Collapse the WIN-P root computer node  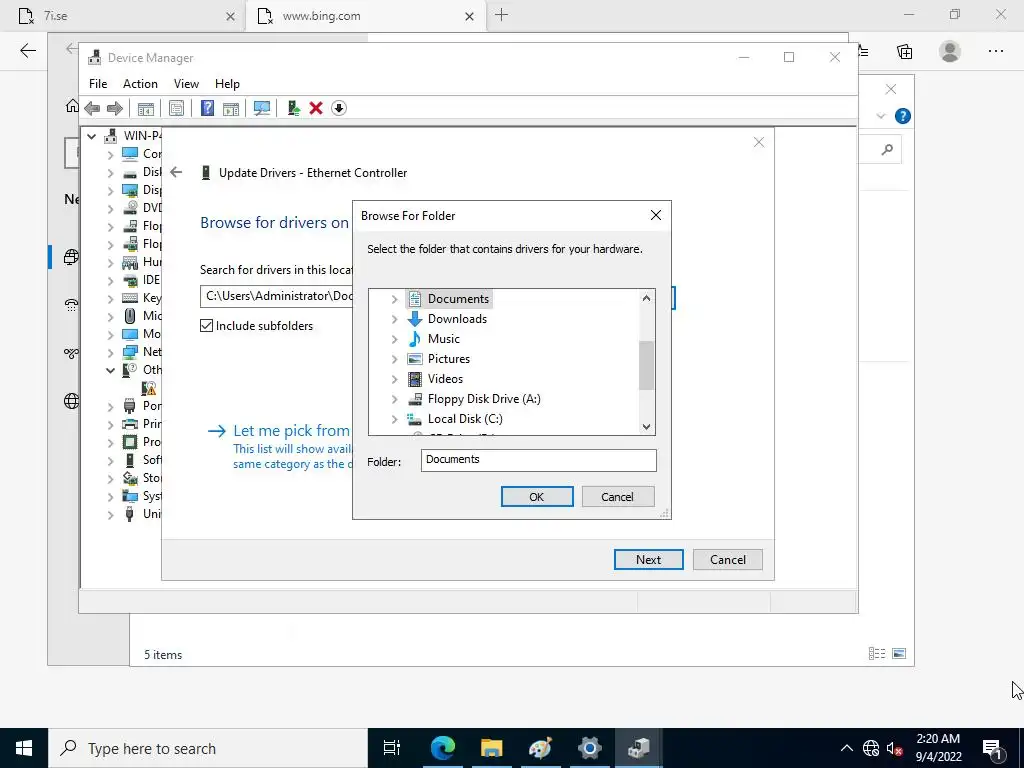91,136
